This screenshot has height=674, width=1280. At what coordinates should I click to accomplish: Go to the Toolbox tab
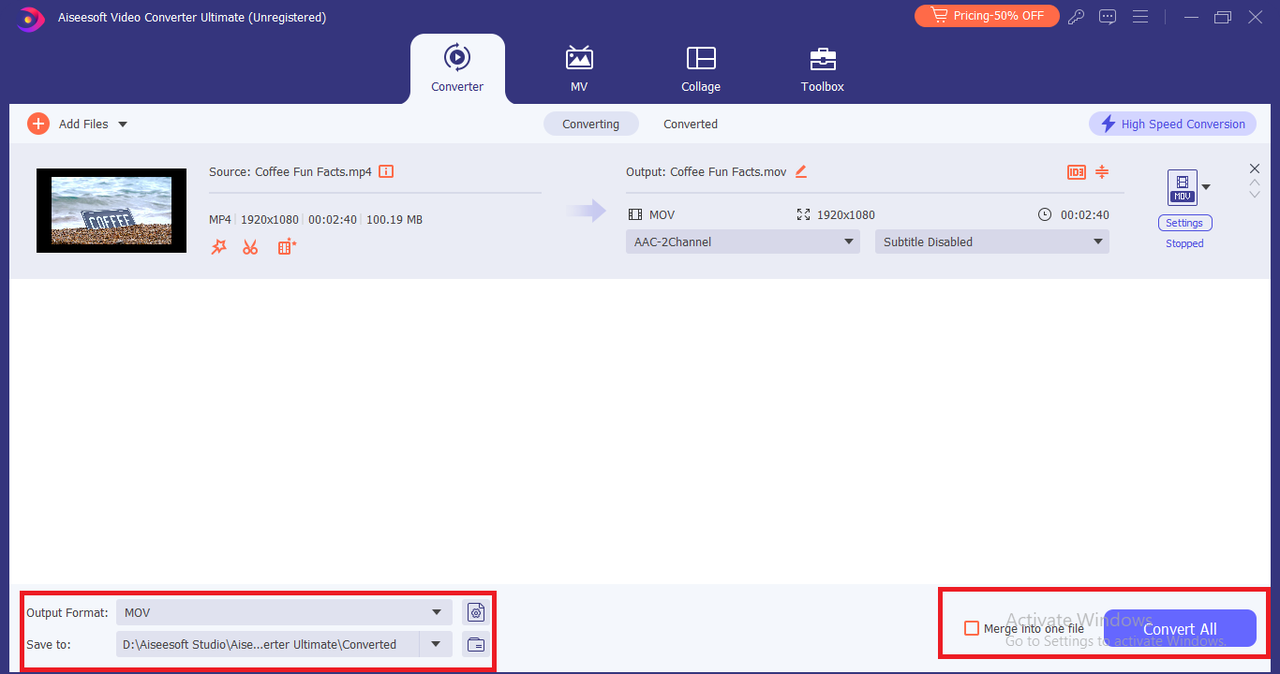(x=822, y=68)
